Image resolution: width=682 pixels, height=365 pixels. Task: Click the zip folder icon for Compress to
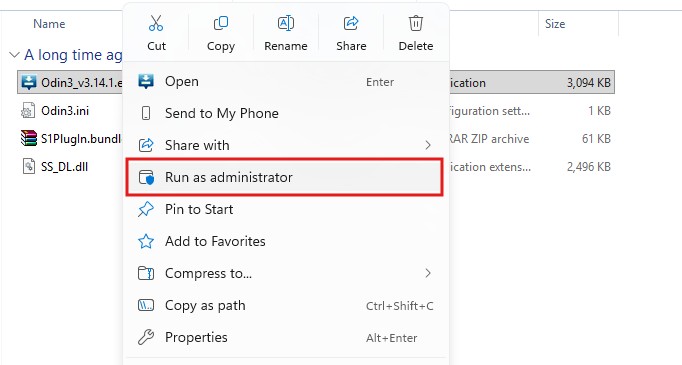pyautogui.click(x=146, y=273)
